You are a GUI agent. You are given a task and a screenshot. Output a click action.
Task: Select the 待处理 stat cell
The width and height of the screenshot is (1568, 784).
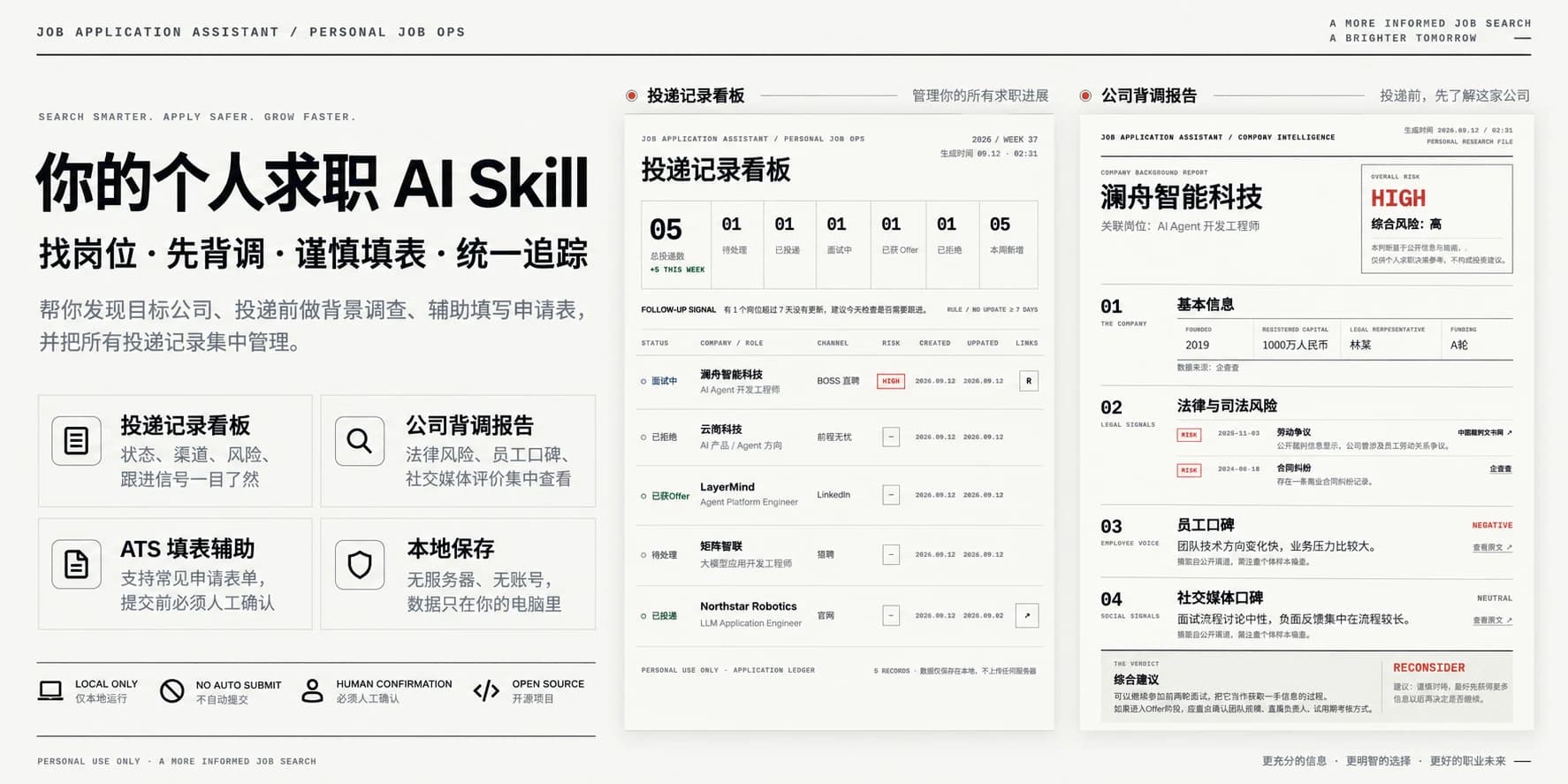tap(737, 245)
